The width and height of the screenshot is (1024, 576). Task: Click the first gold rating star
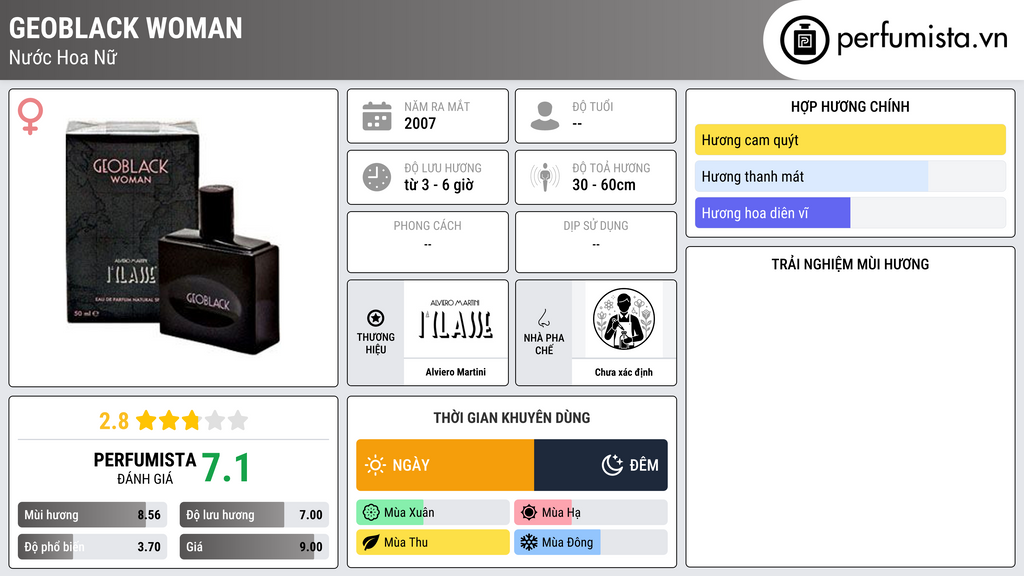(146, 420)
